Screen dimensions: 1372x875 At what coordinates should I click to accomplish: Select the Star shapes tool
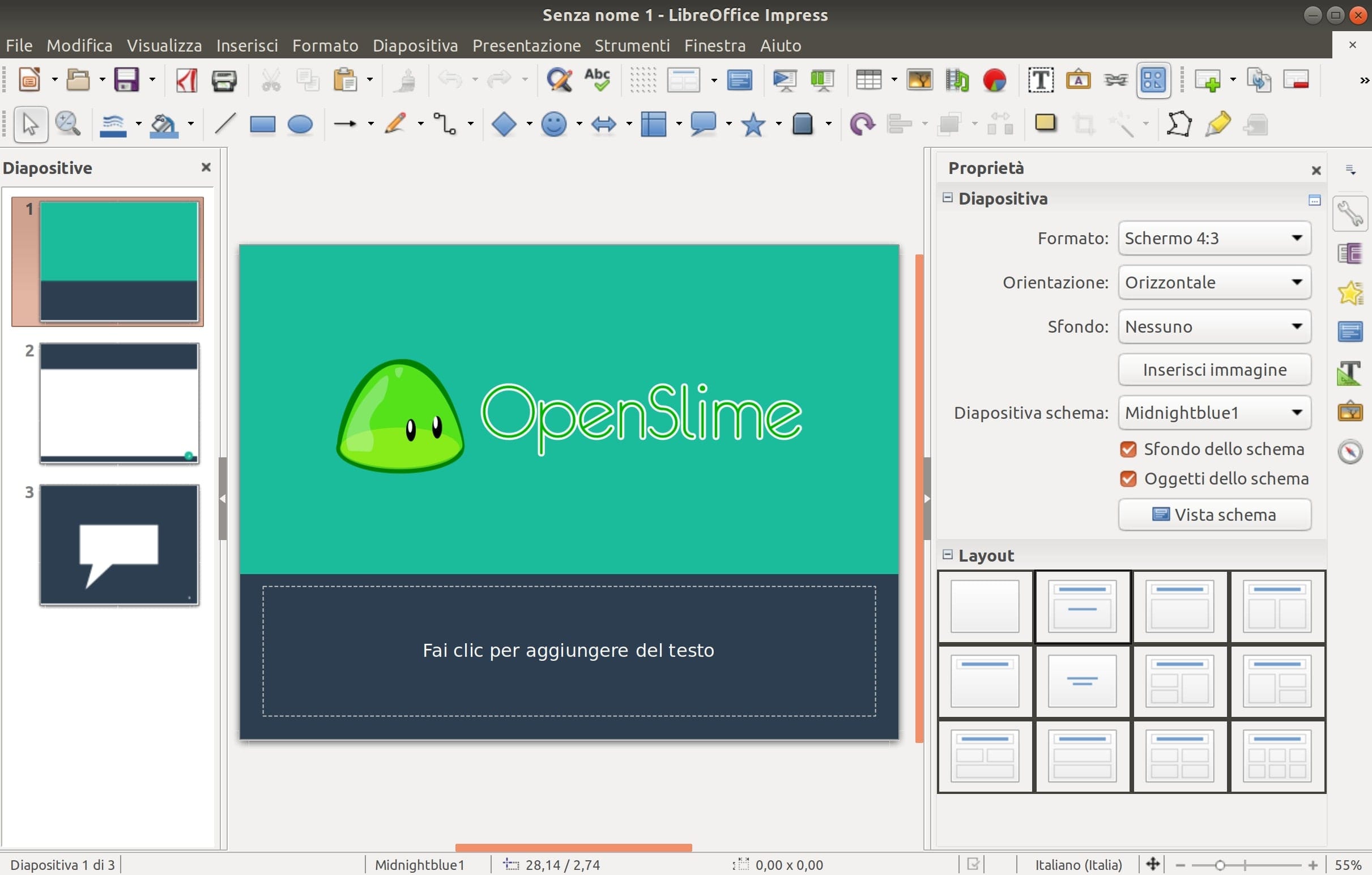(753, 124)
